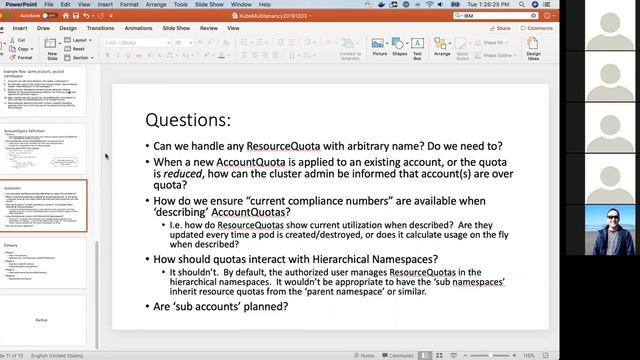This screenshot has width=640, height=360.
Task: Click the Home icon in title bar
Action: pos(66,16)
